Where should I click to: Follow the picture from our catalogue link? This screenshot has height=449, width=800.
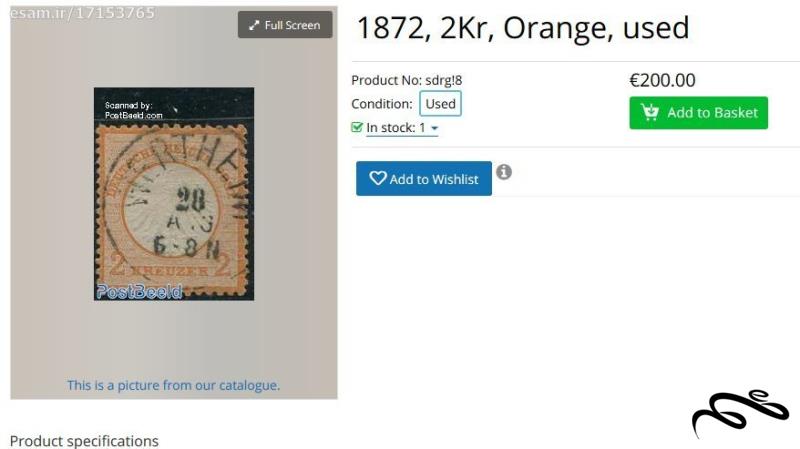point(173,385)
